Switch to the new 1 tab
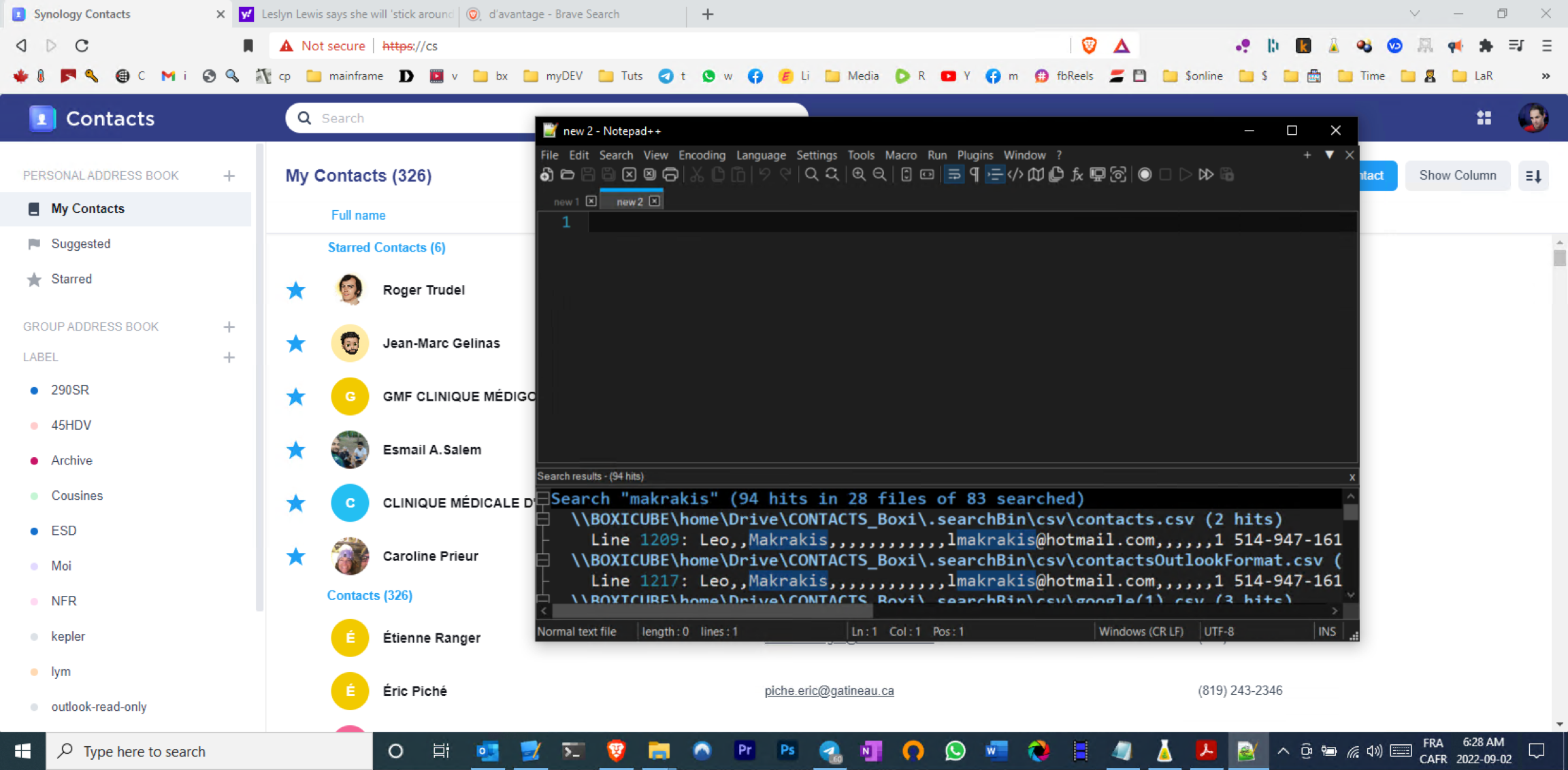Screen dimensions: 1568x770 coord(566,201)
